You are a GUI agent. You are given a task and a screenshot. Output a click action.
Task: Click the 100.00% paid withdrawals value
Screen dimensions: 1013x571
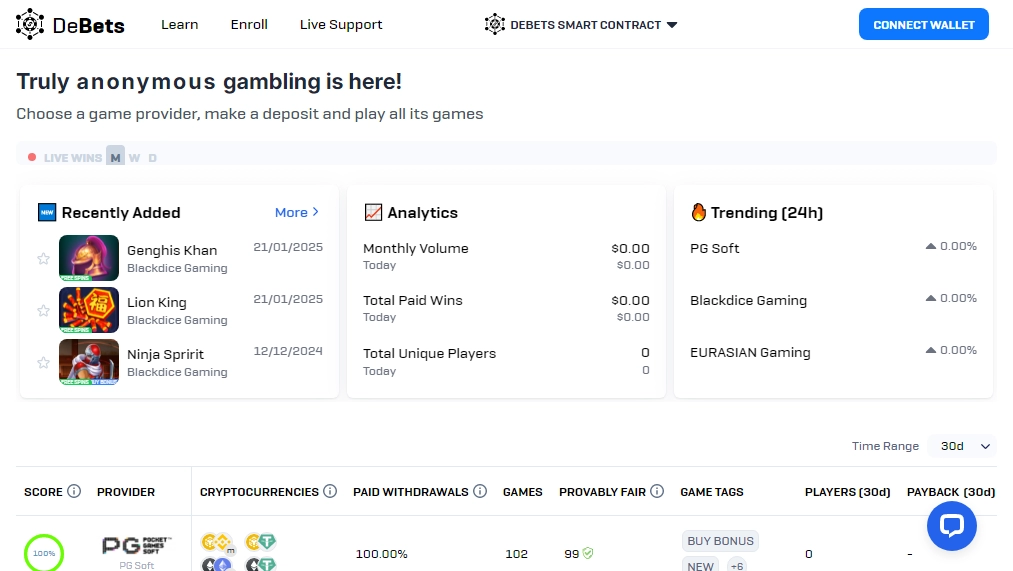pyautogui.click(x=381, y=554)
